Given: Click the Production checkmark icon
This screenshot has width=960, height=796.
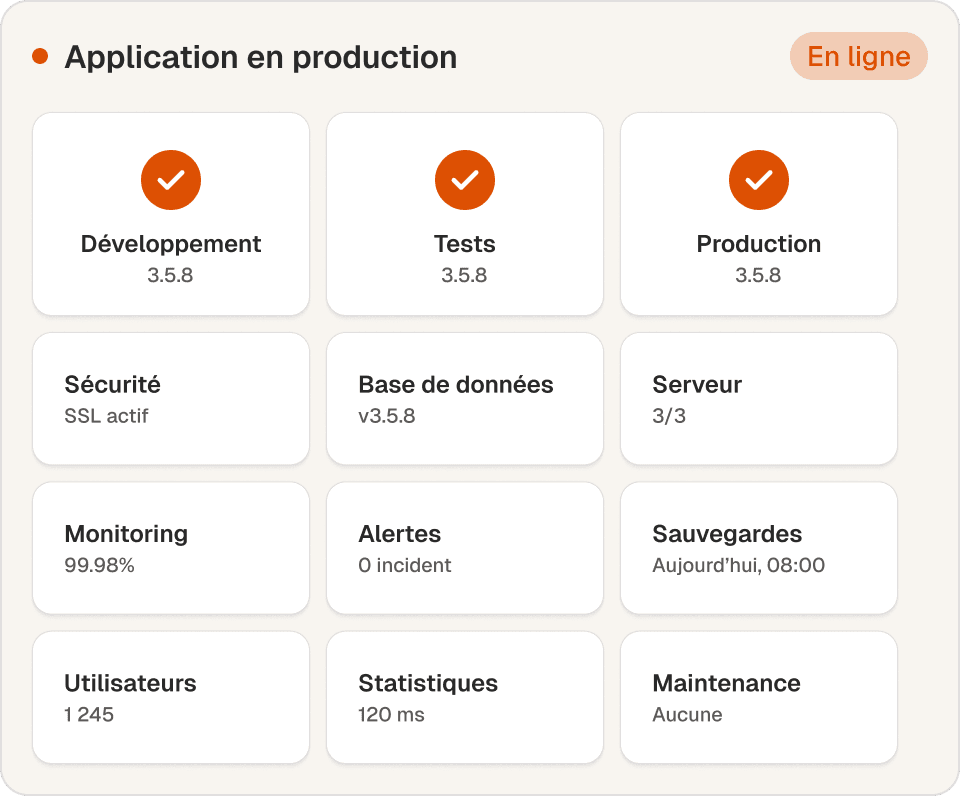Looking at the screenshot, I should (759, 180).
